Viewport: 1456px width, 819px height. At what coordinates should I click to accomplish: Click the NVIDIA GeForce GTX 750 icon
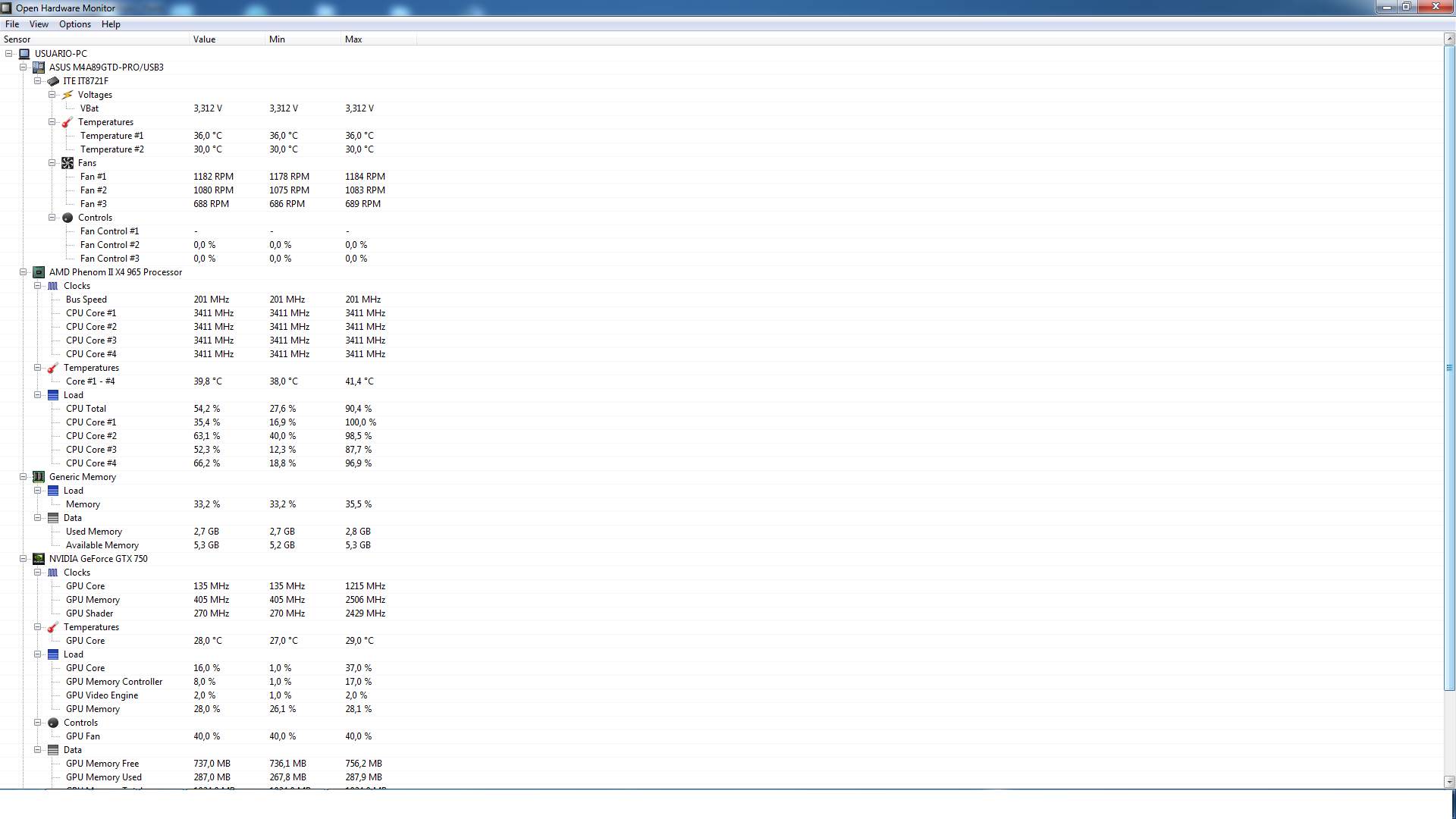click(39, 559)
